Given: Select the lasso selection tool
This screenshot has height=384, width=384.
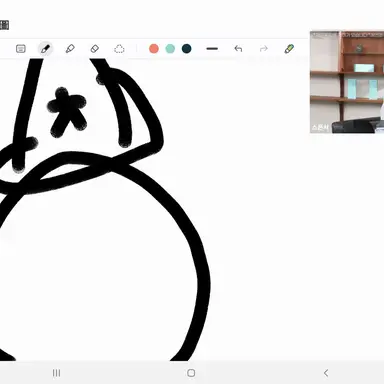Looking at the screenshot, I should [x=119, y=49].
